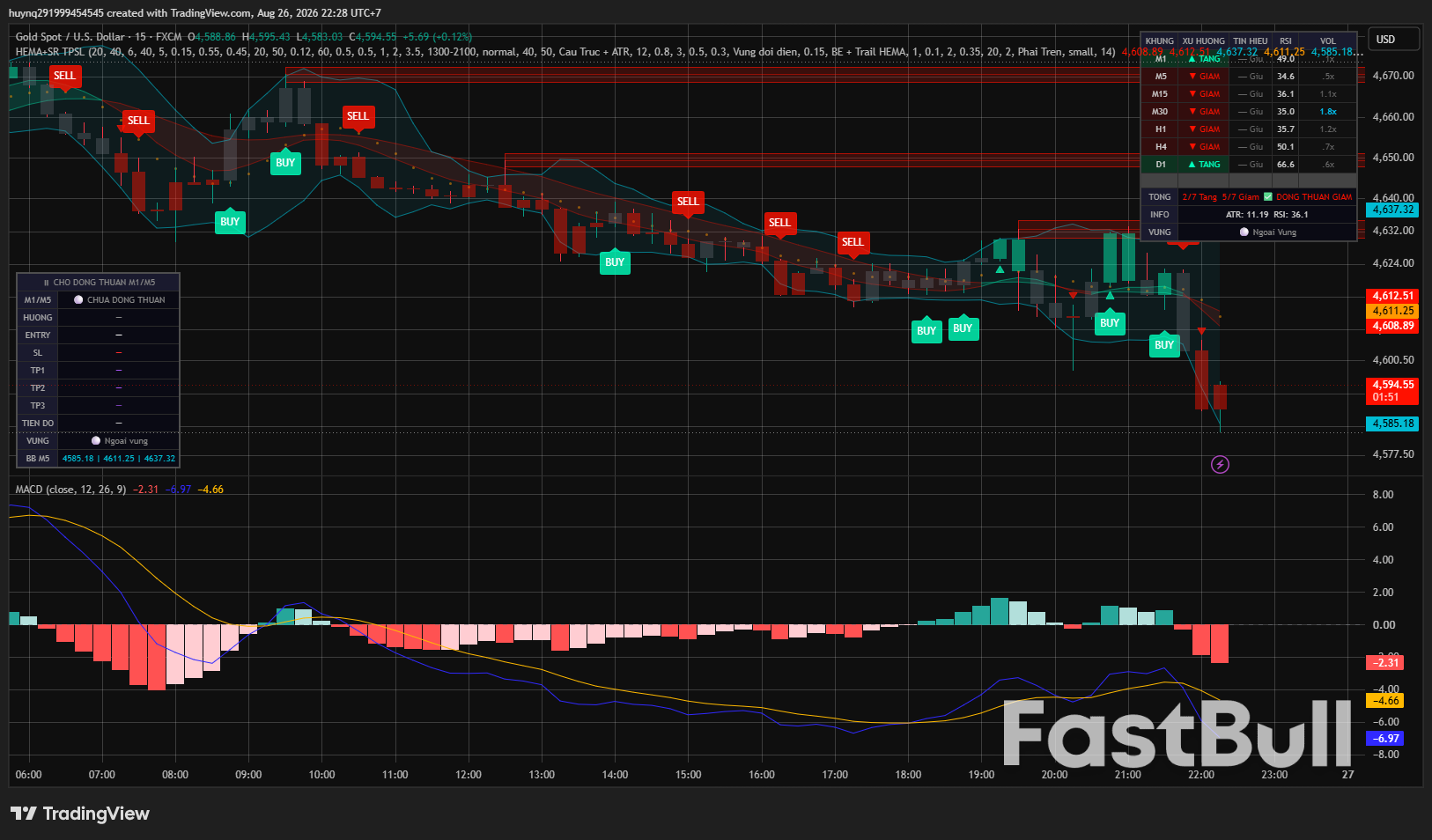Click the down arrow in the H1 row

[1193, 129]
